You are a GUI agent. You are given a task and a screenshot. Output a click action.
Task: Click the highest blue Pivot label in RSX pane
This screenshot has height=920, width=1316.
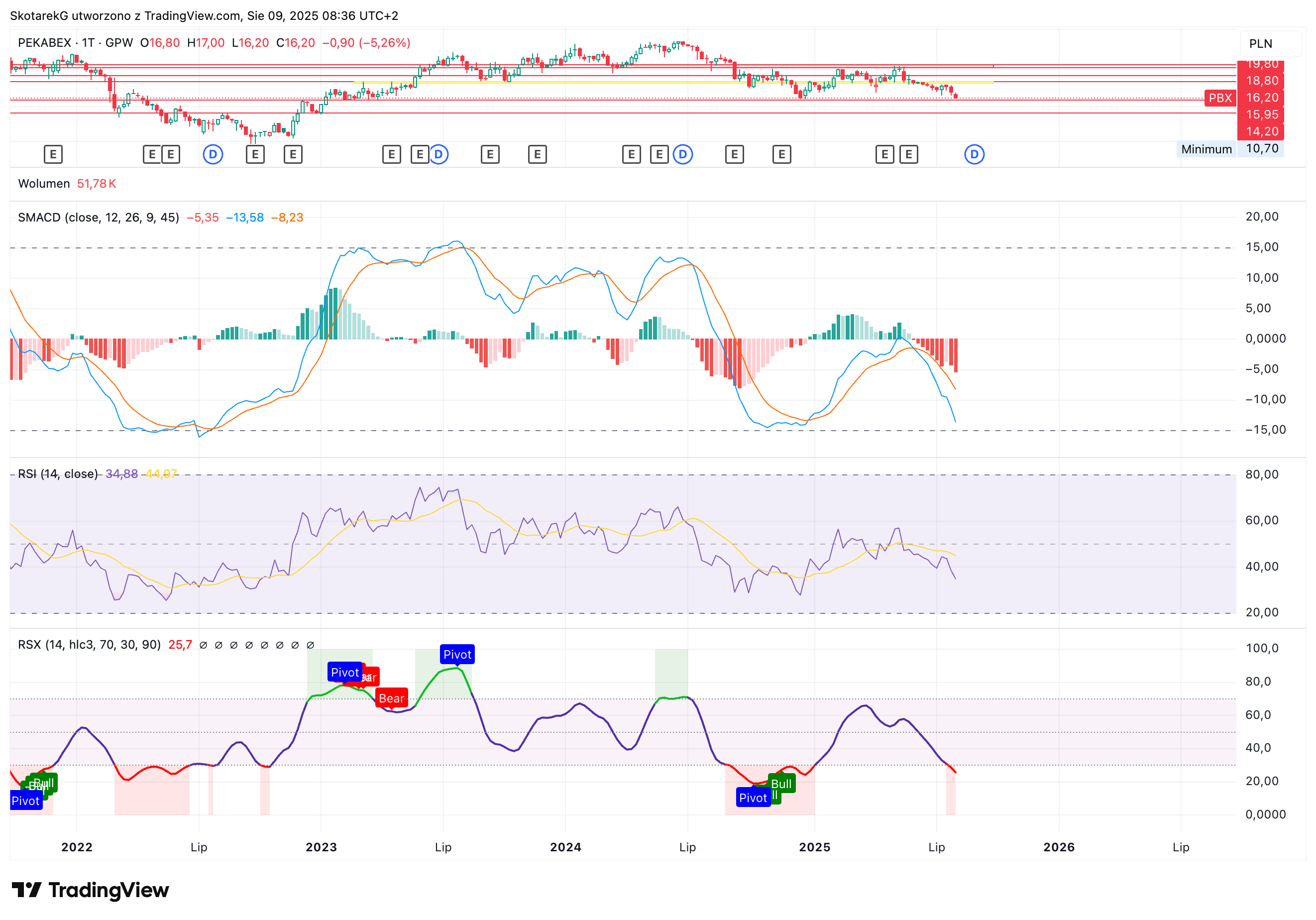457,655
